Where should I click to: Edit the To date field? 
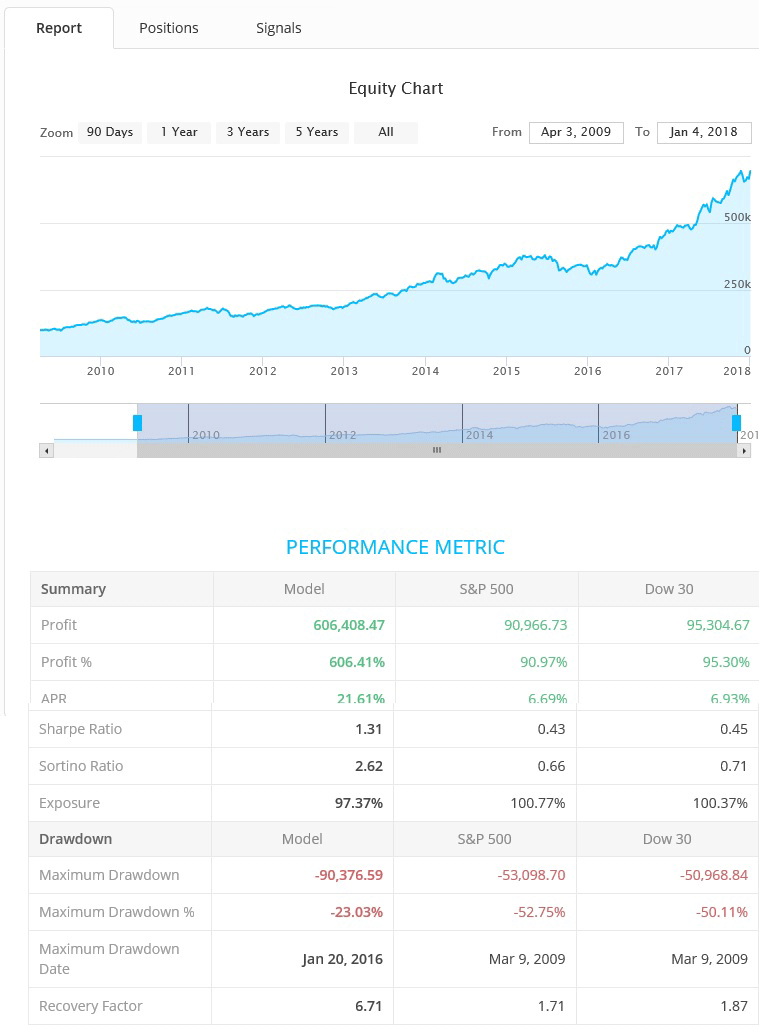coord(704,132)
